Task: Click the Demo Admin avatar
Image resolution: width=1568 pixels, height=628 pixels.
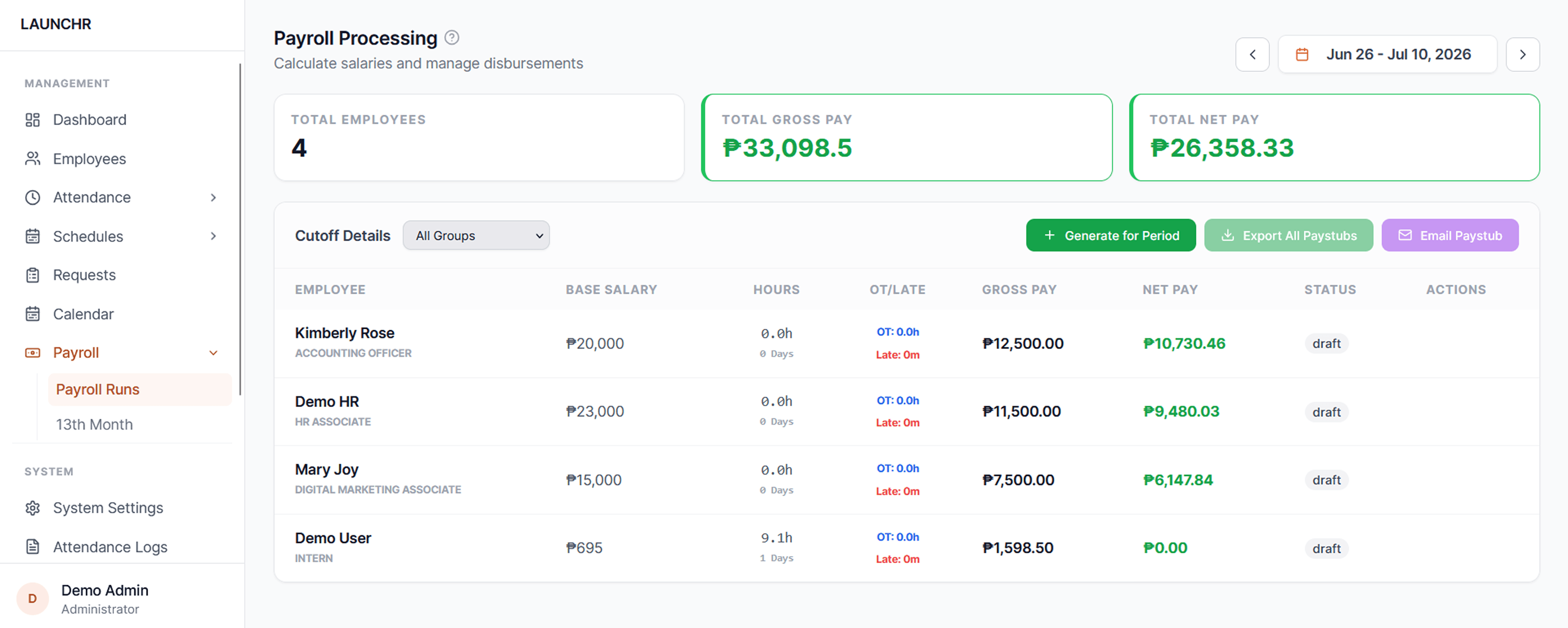Action: [32, 599]
